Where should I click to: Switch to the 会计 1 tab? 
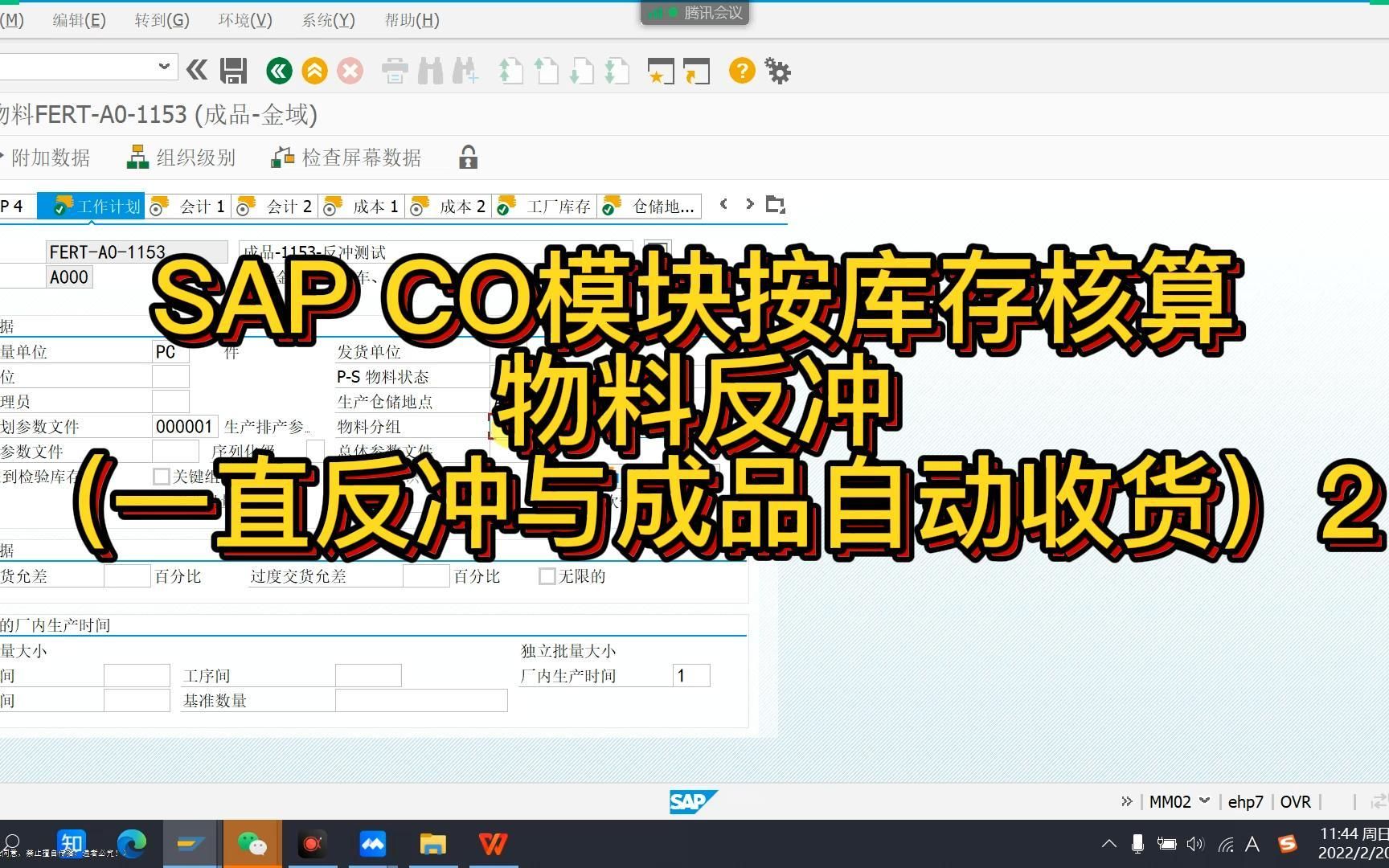(187, 207)
